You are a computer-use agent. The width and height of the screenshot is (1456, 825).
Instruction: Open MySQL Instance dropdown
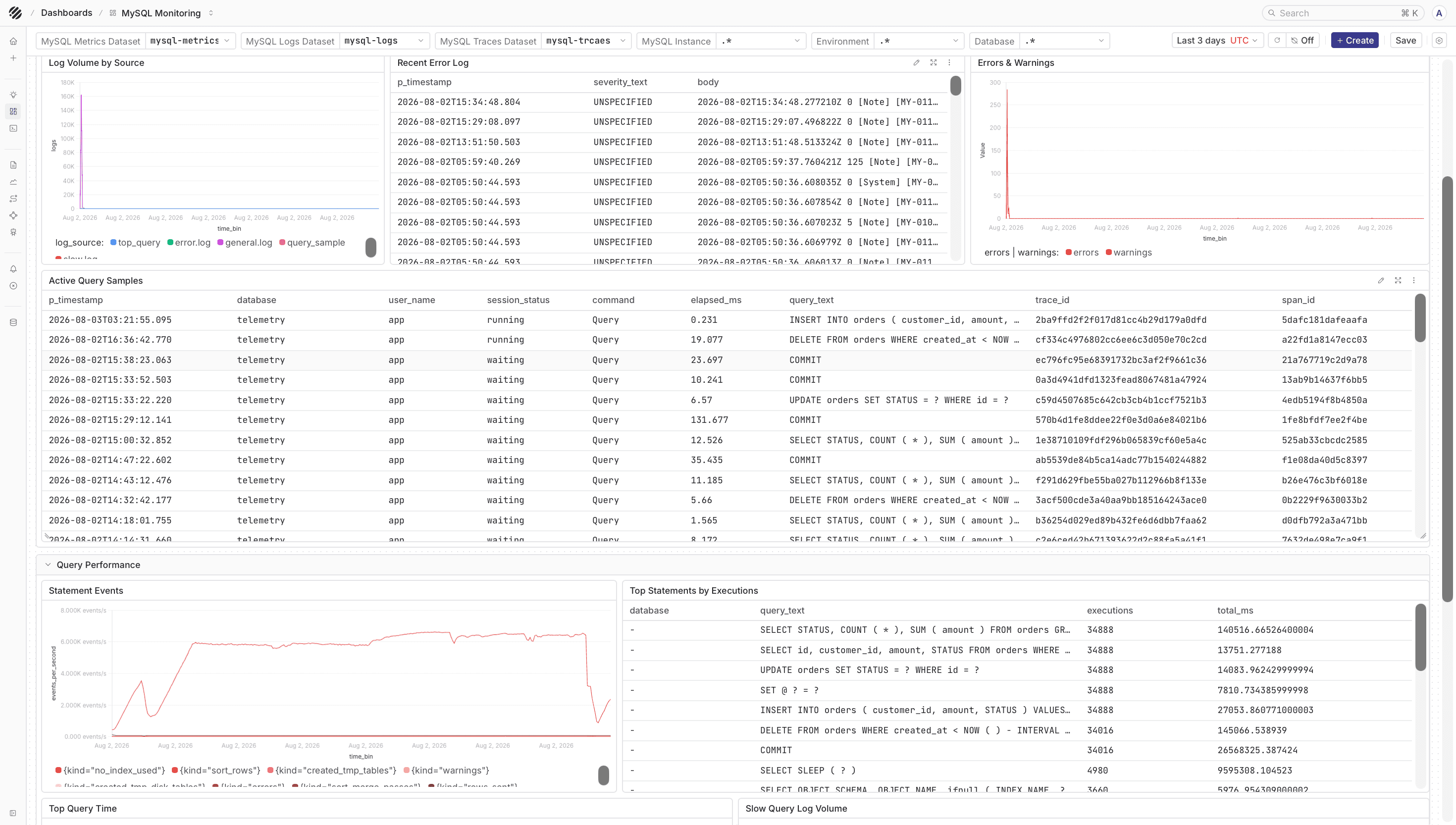[x=760, y=41]
